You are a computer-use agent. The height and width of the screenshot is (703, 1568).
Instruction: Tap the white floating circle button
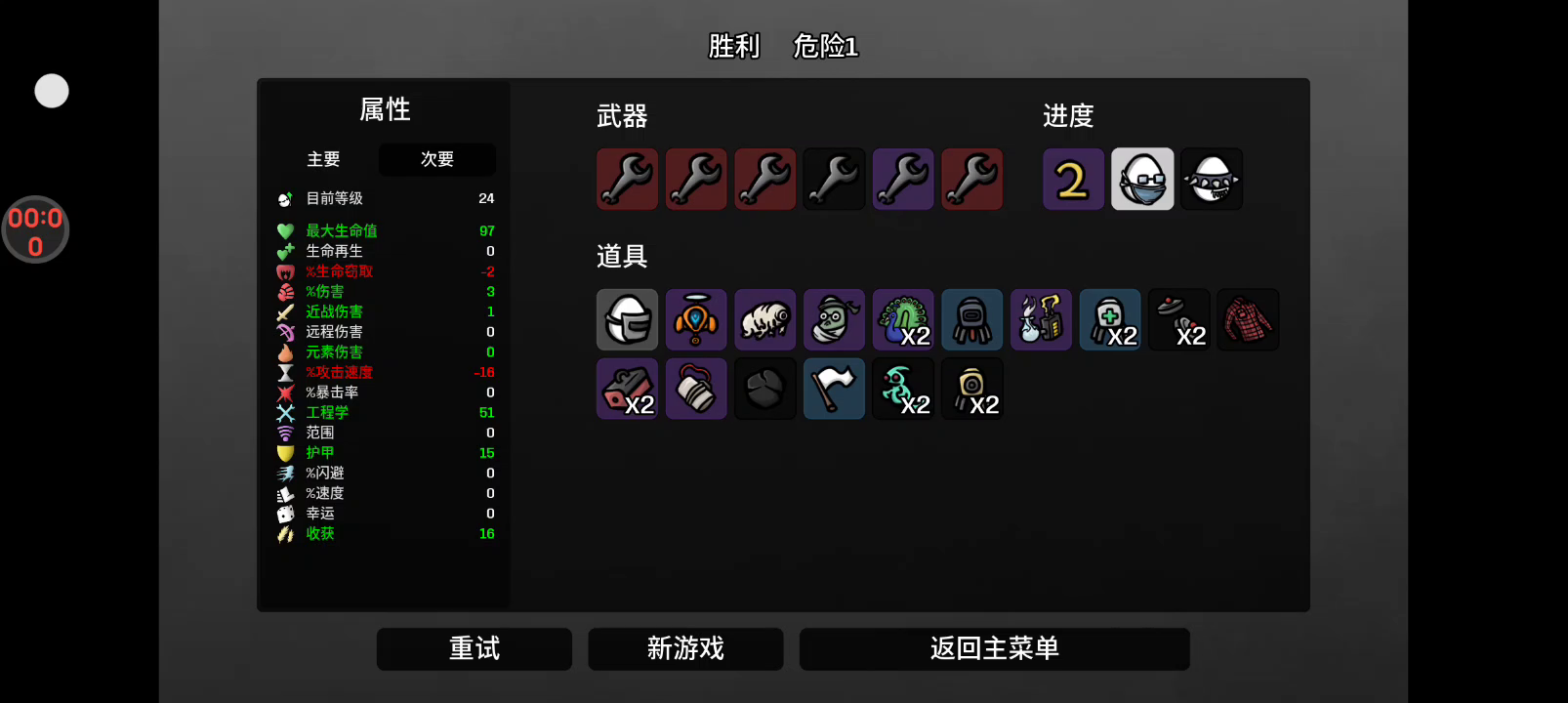(x=52, y=91)
